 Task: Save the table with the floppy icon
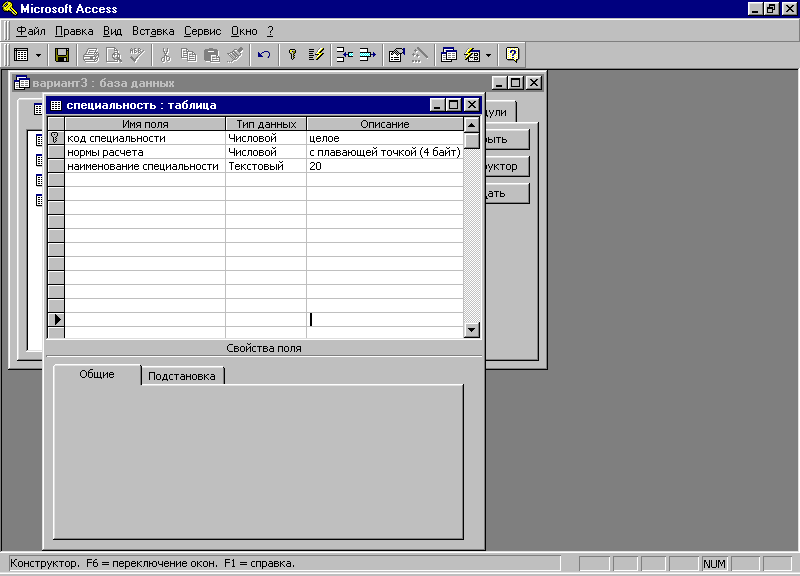click(62, 55)
